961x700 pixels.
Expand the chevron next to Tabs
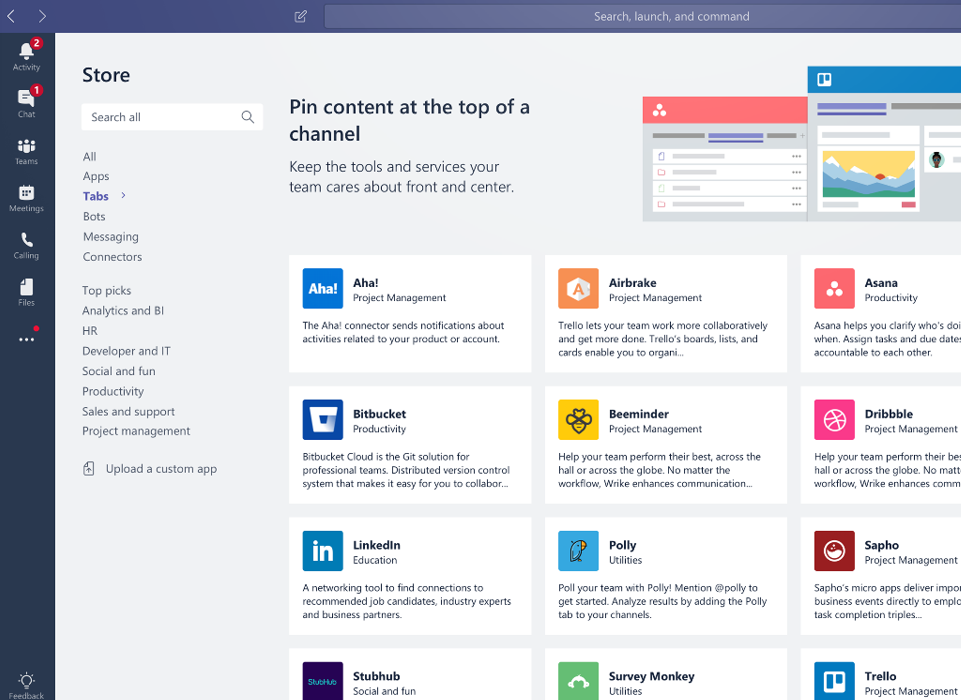point(123,196)
